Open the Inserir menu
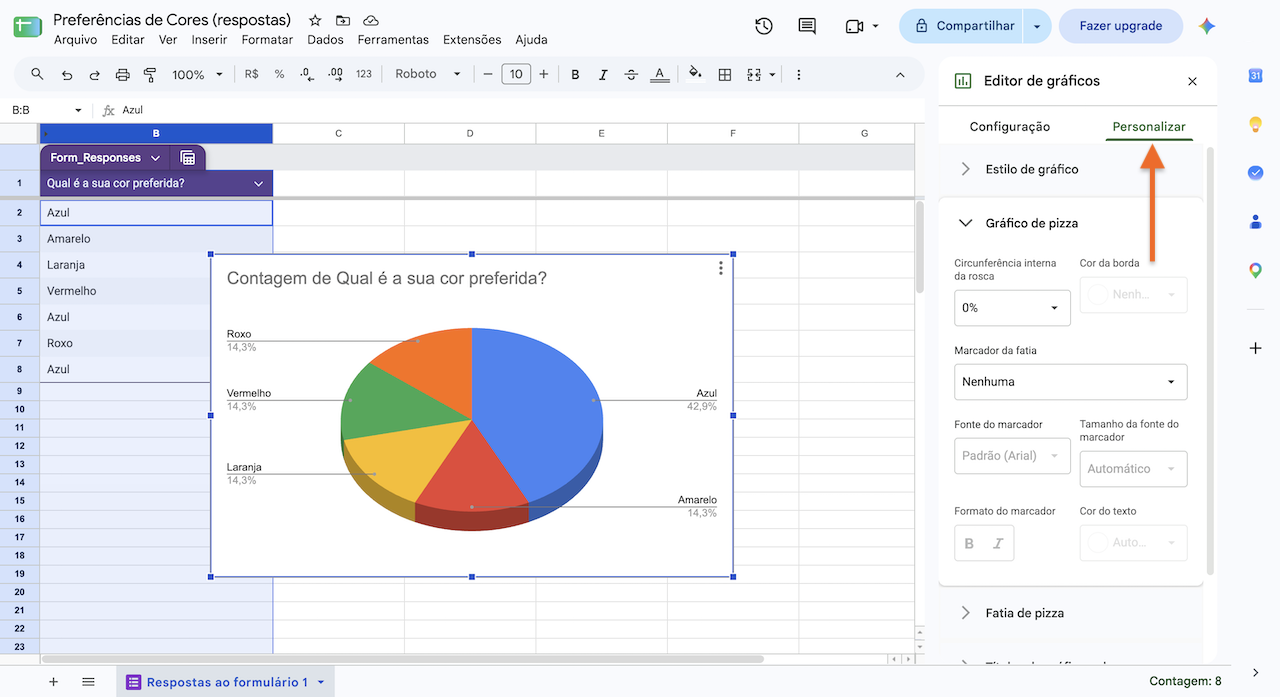 point(209,40)
